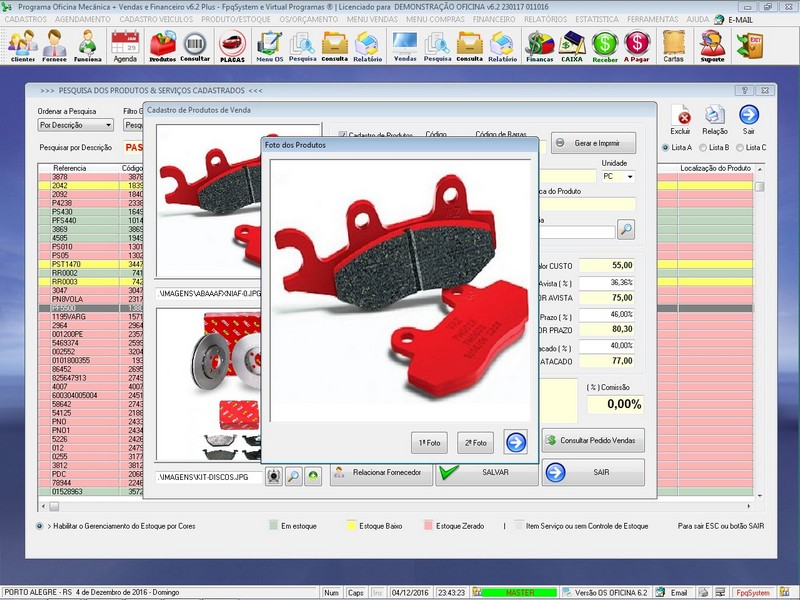This screenshot has width=800, height=600.
Task: Click the magnifier icon below the second photo
Action: pos(293,477)
